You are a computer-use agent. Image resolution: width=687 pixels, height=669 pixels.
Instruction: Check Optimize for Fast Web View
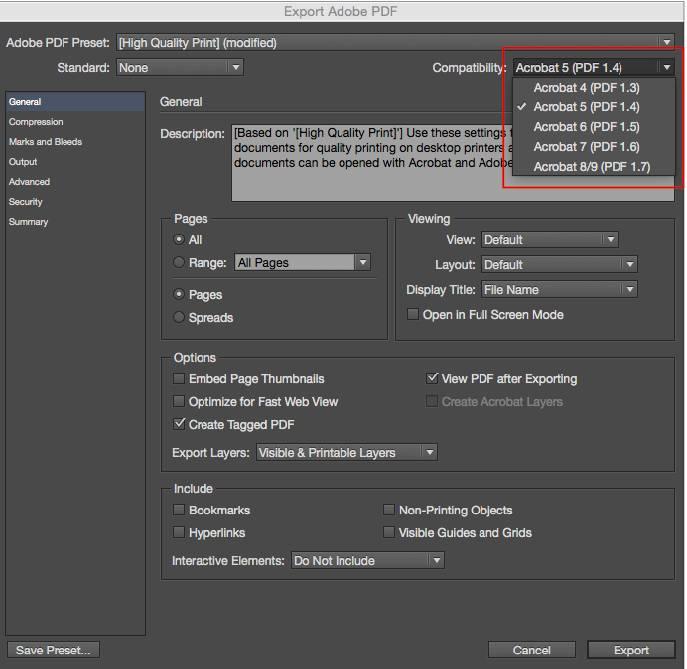(x=179, y=401)
